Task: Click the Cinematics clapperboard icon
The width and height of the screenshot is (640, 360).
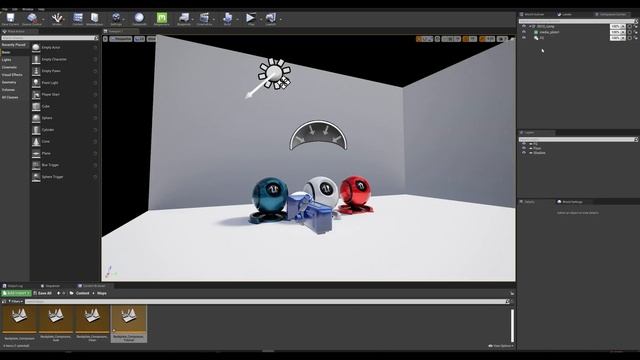Action: click(x=204, y=18)
